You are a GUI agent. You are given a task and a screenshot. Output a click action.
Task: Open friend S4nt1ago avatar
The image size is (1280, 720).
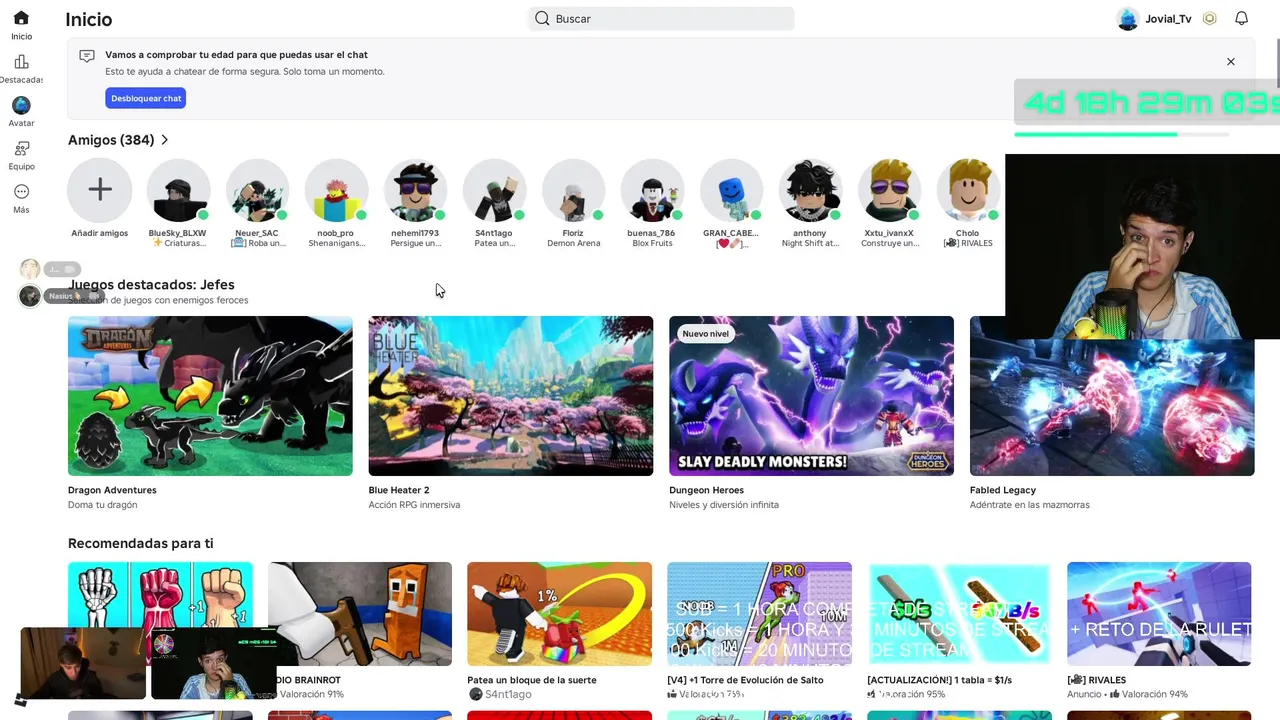494,190
